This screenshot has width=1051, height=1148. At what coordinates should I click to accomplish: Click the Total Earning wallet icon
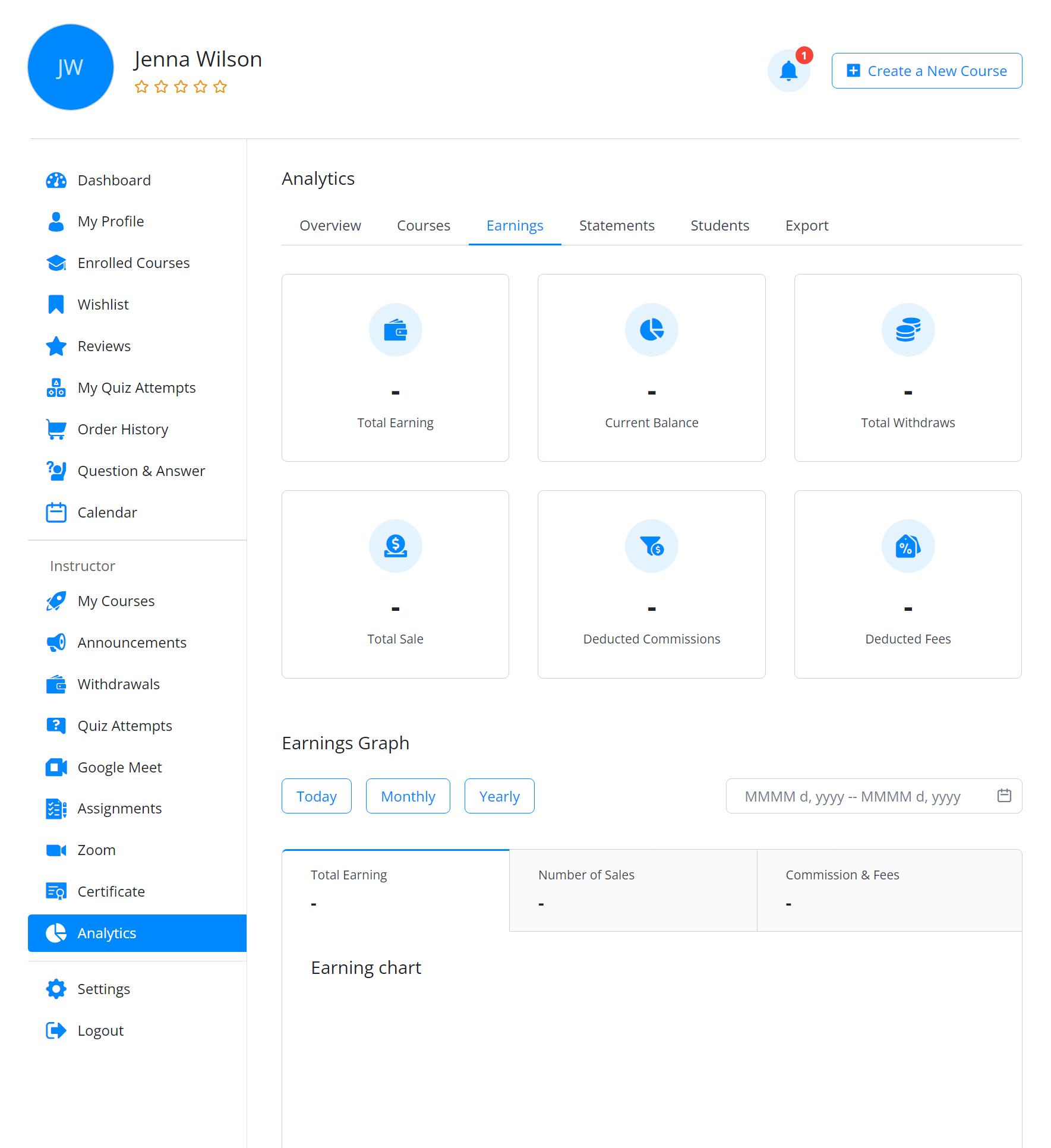tap(395, 330)
